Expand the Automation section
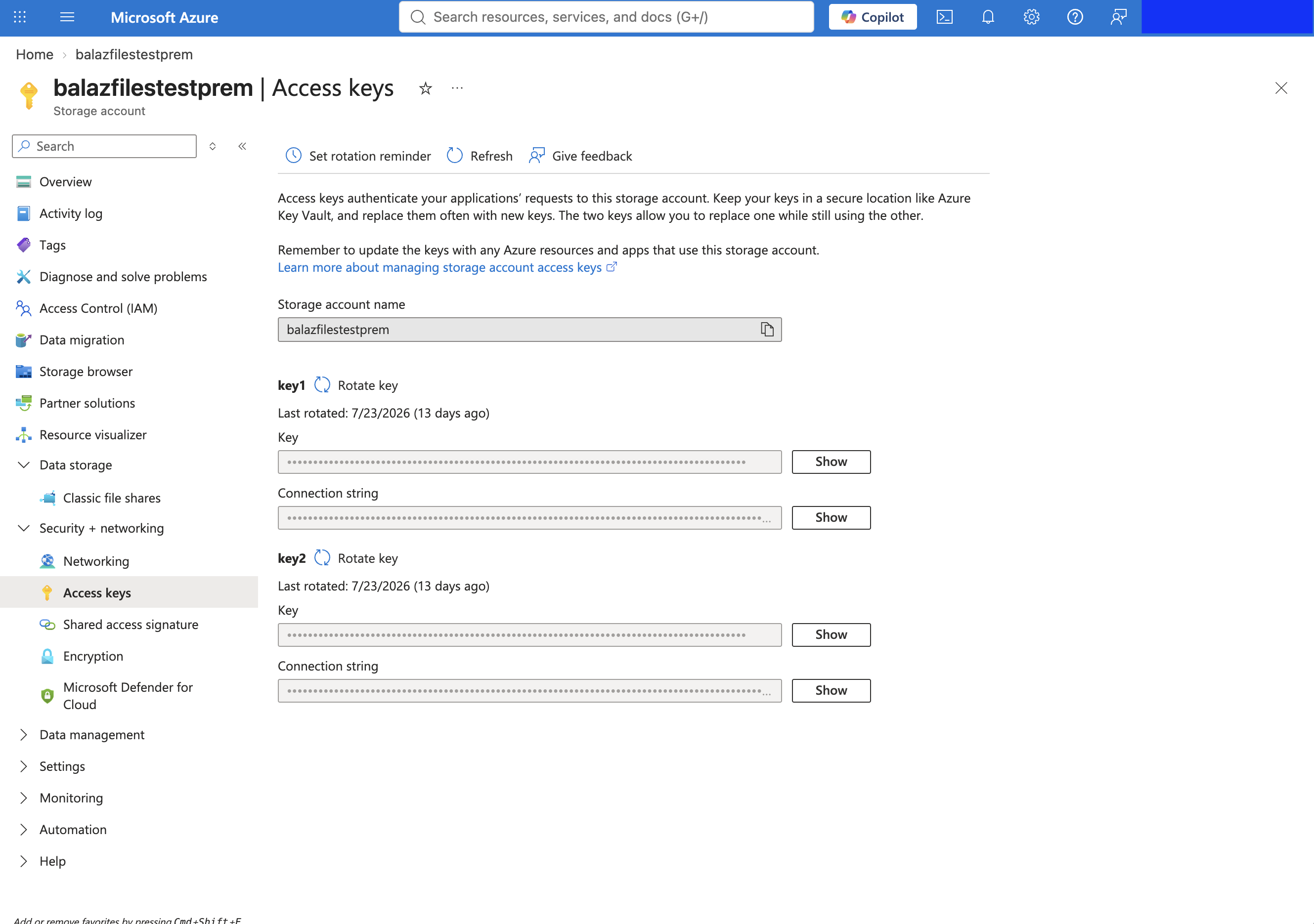The width and height of the screenshot is (1314, 924). click(23, 830)
